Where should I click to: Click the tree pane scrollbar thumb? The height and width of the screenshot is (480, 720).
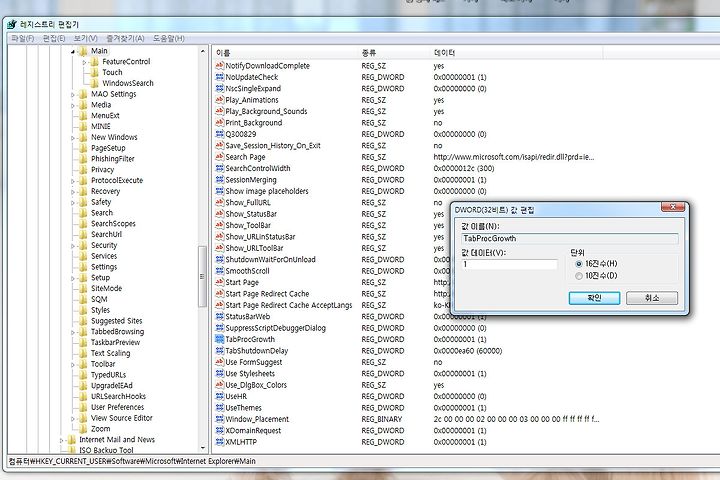202,277
